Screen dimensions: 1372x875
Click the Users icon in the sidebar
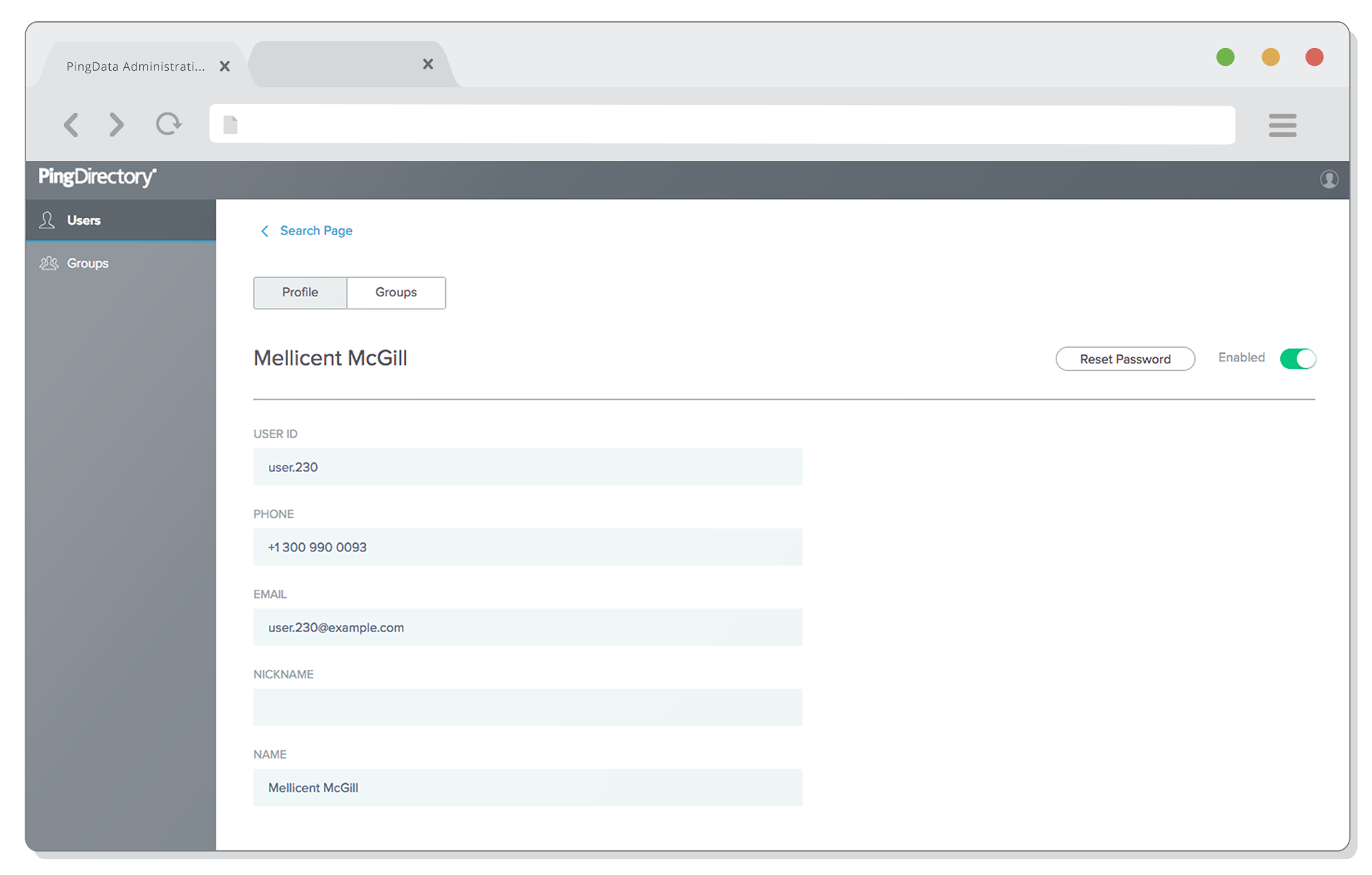(x=47, y=220)
